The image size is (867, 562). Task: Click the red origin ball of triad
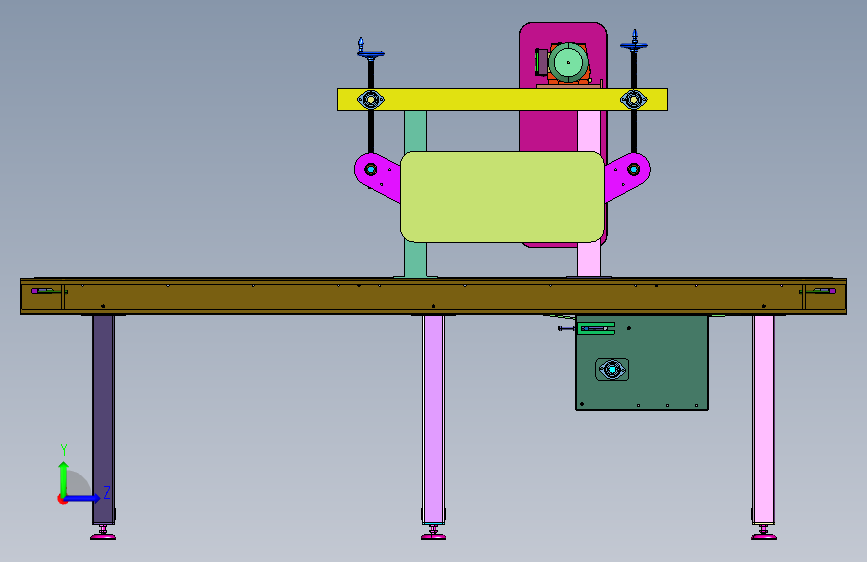click(62, 499)
